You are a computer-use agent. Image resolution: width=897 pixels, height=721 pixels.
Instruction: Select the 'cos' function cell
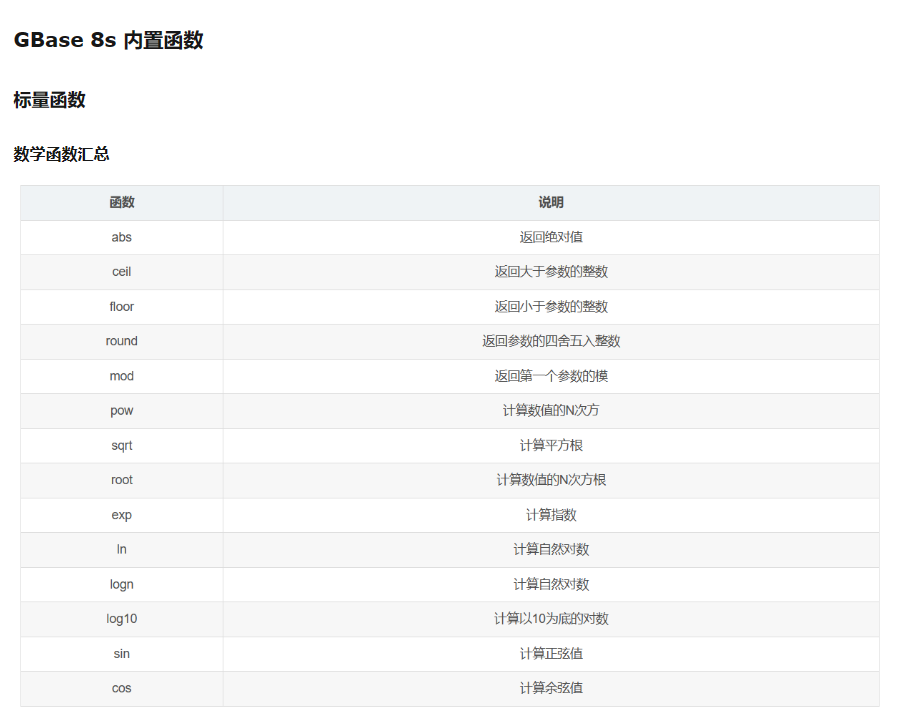[x=122, y=688]
